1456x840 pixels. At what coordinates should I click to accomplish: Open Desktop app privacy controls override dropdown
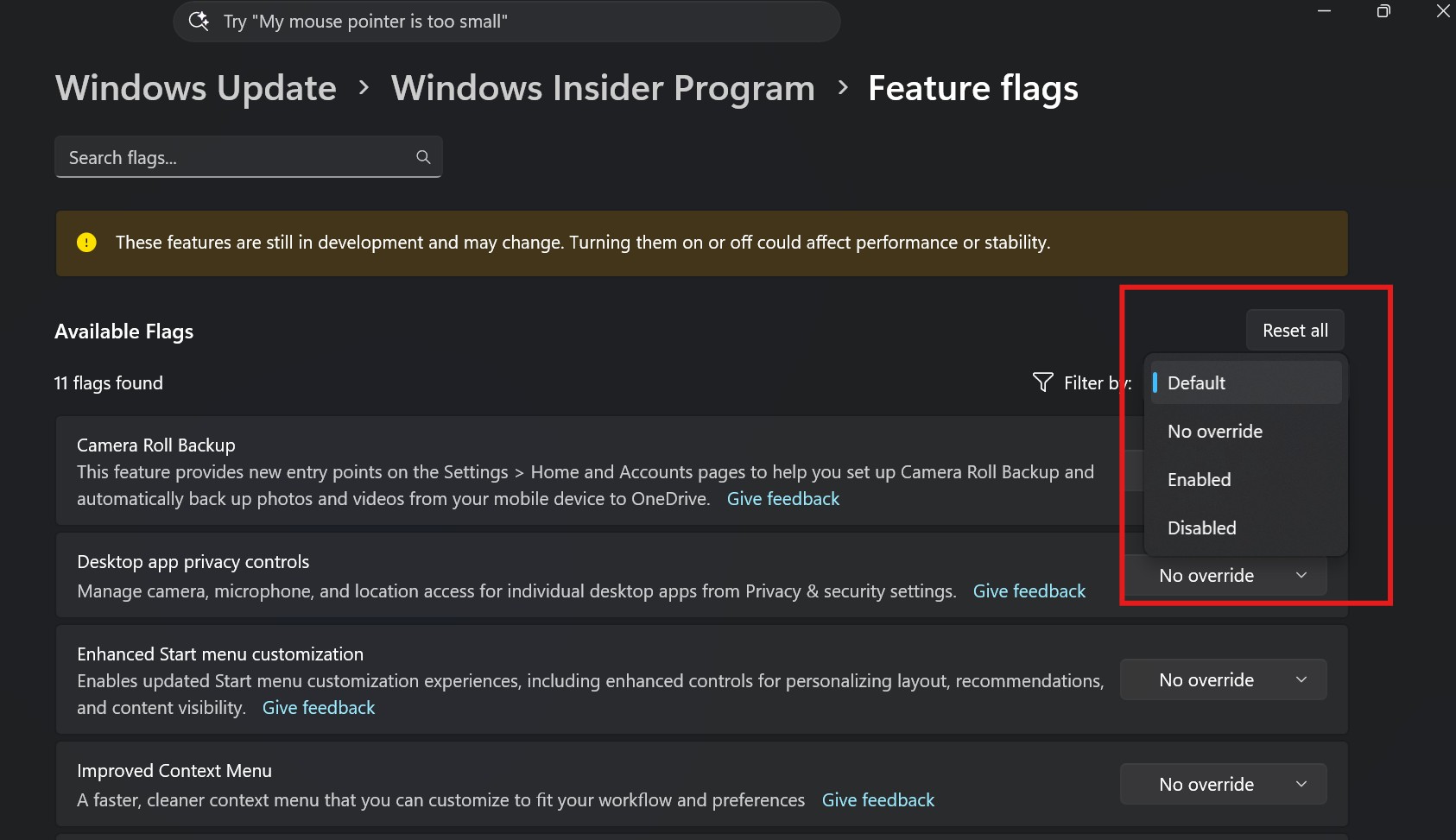[x=1224, y=576]
